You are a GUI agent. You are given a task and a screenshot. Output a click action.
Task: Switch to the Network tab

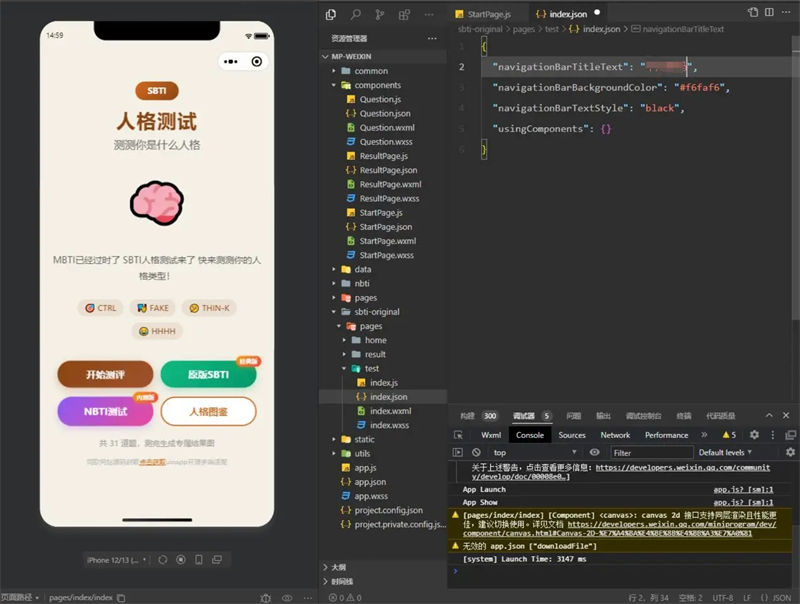pyautogui.click(x=615, y=435)
